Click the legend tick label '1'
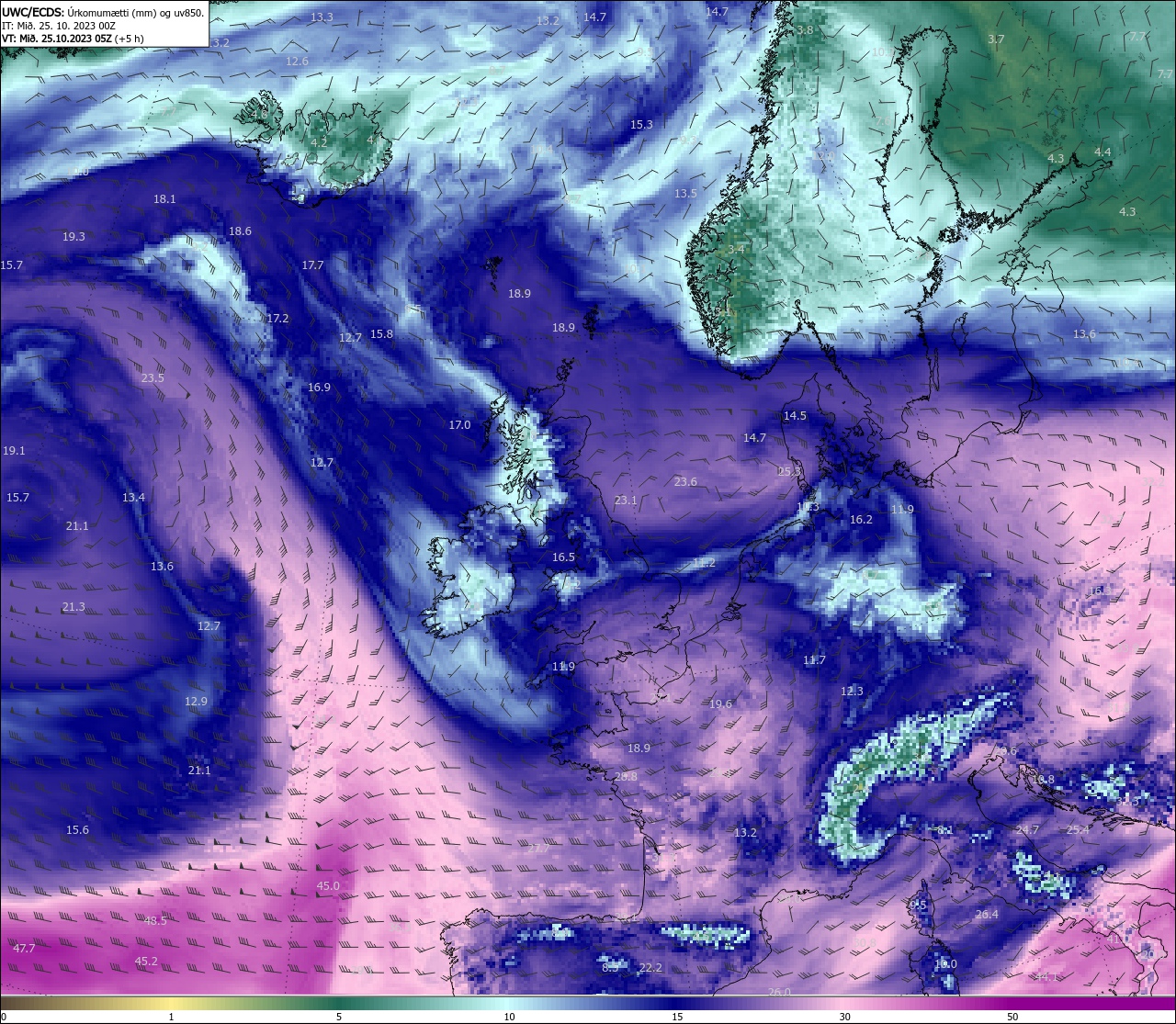 (172, 1017)
